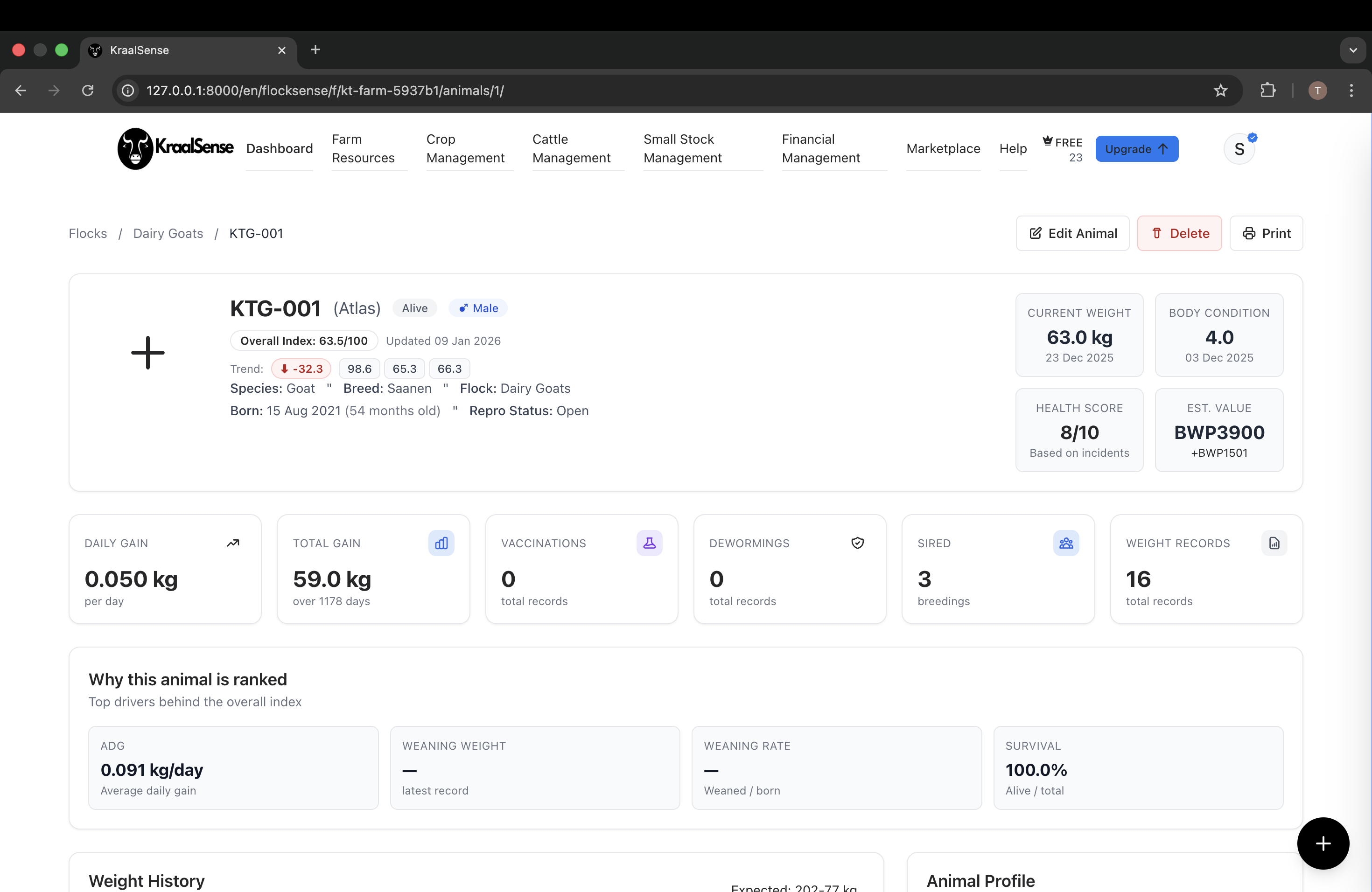Click the sired breedings group icon
This screenshot has height=892, width=1372.
pos(1065,543)
